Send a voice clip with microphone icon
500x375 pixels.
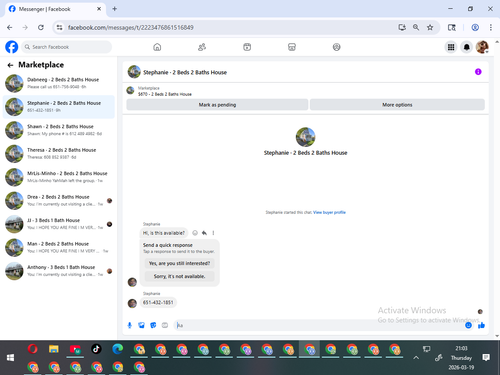(130, 325)
